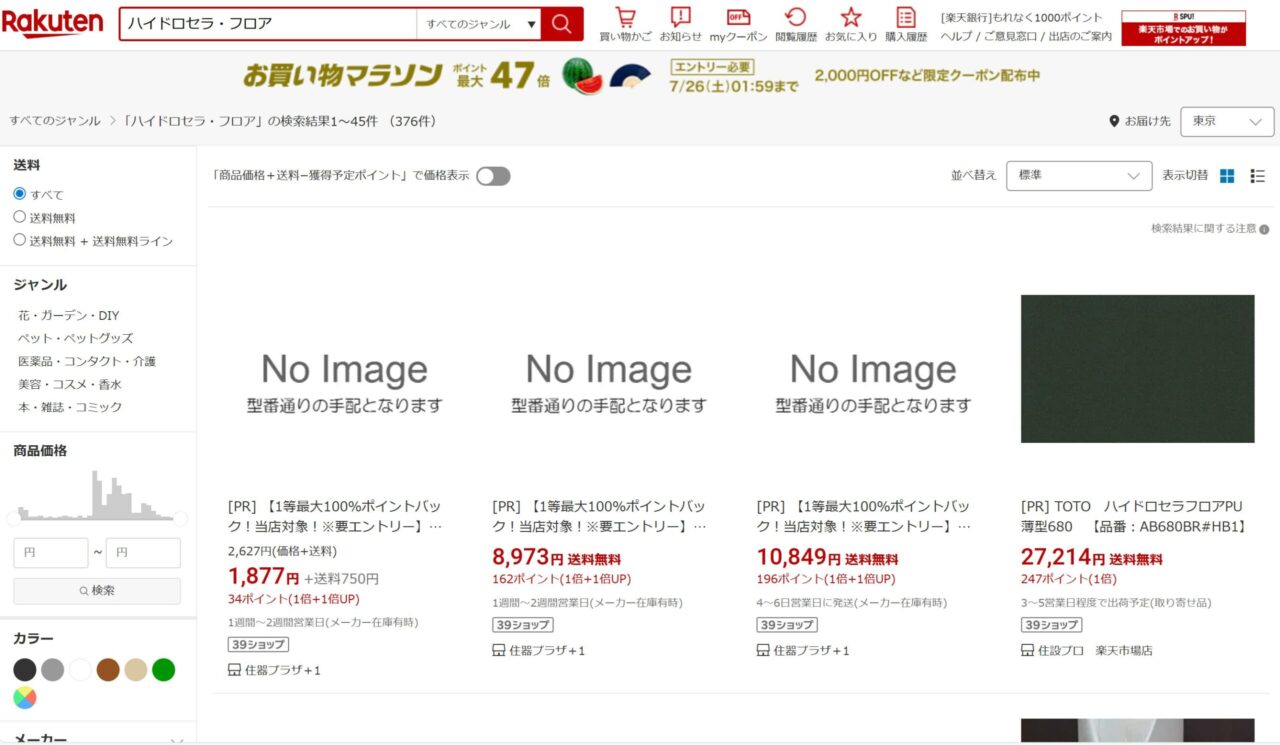Screen dimensions: 1280x745
Task: Open the すべてのジャンル search dropdown
Action: coord(478,24)
